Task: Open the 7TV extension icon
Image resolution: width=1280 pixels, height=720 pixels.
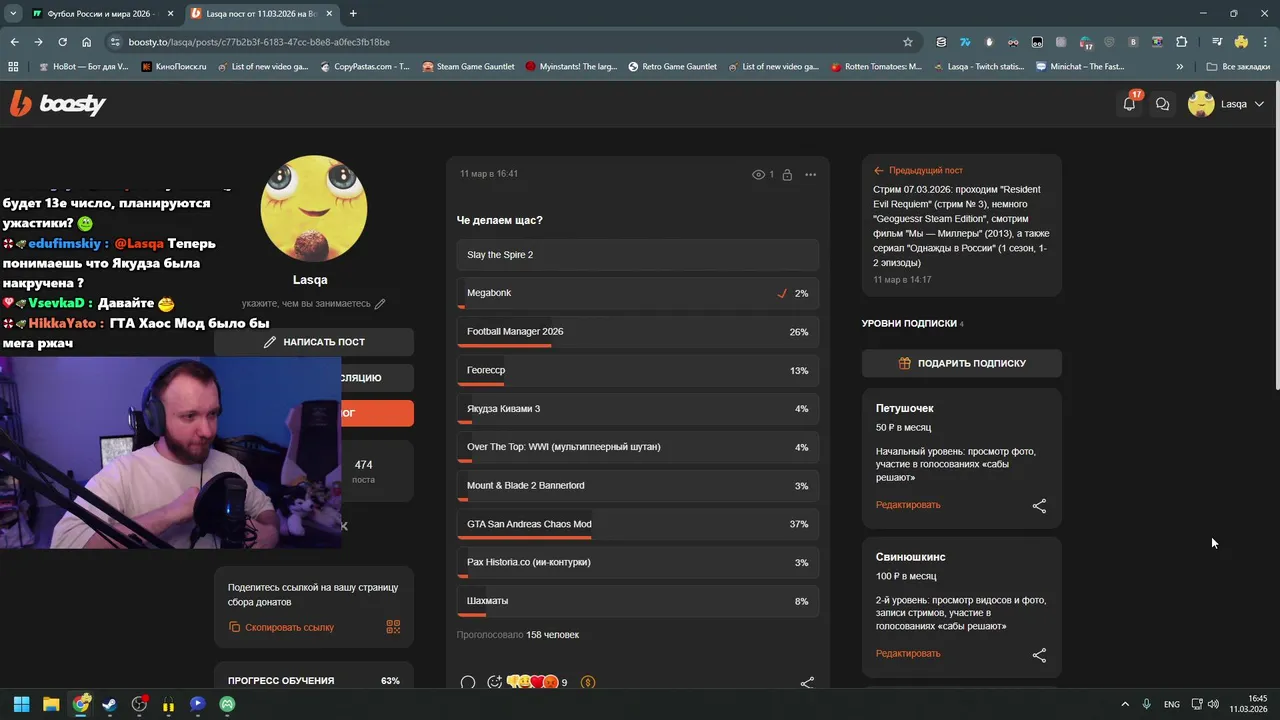Action: point(965,42)
